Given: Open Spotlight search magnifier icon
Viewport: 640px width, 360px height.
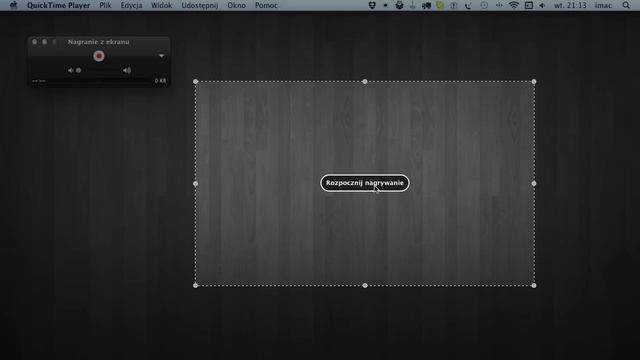Looking at the screenshot, I should [626, 5].
